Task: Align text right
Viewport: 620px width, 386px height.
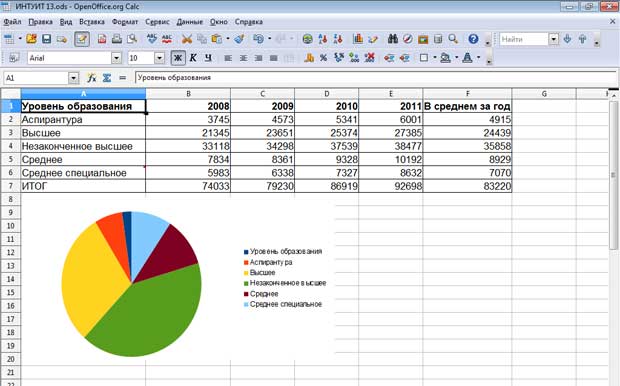Action: click(258, 58)
